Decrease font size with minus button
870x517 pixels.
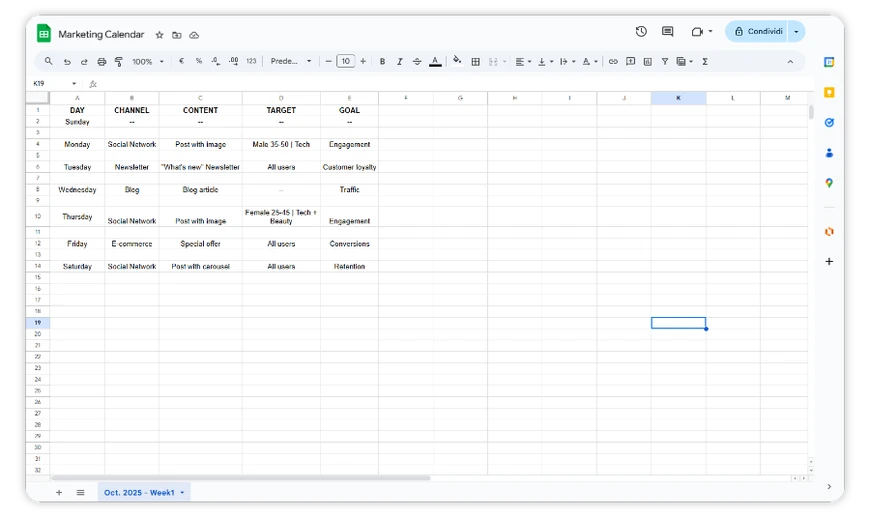328,61
